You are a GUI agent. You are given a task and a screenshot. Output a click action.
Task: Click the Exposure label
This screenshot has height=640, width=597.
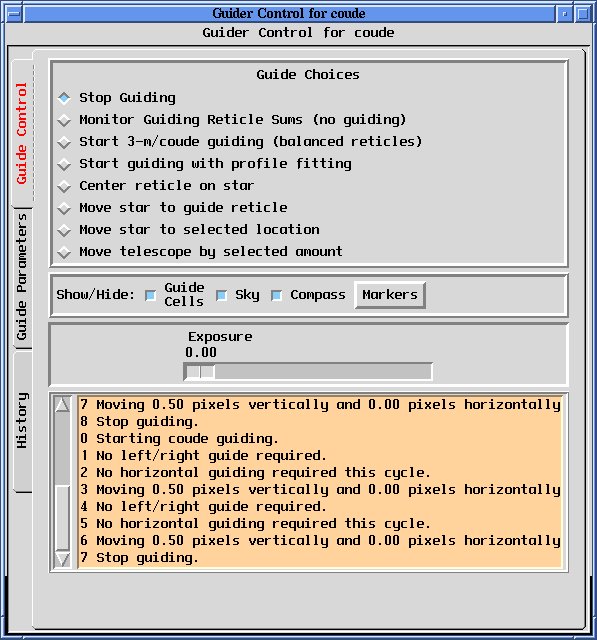point(220,337)
